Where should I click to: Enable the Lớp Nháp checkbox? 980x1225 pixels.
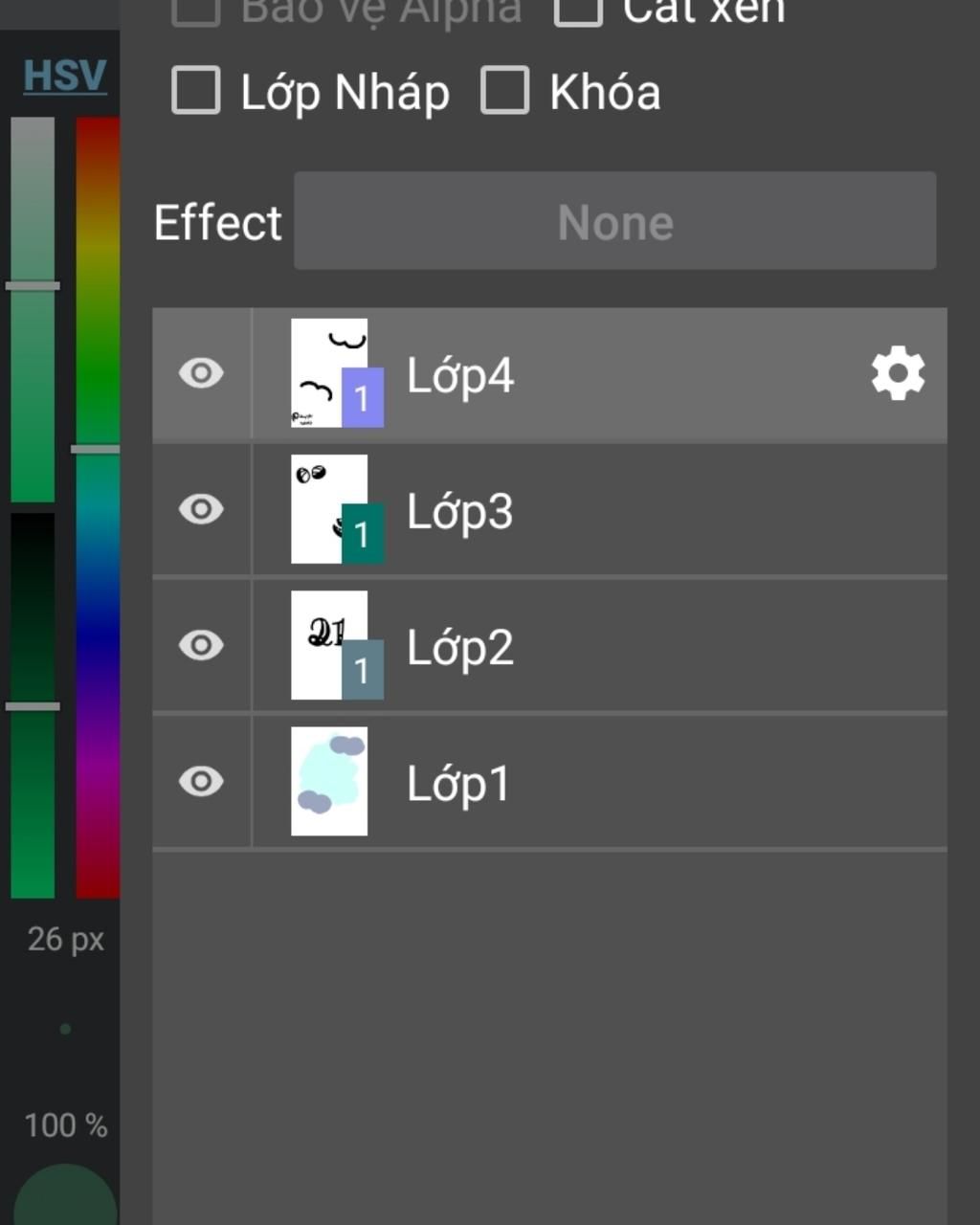(x=196, y=91)
